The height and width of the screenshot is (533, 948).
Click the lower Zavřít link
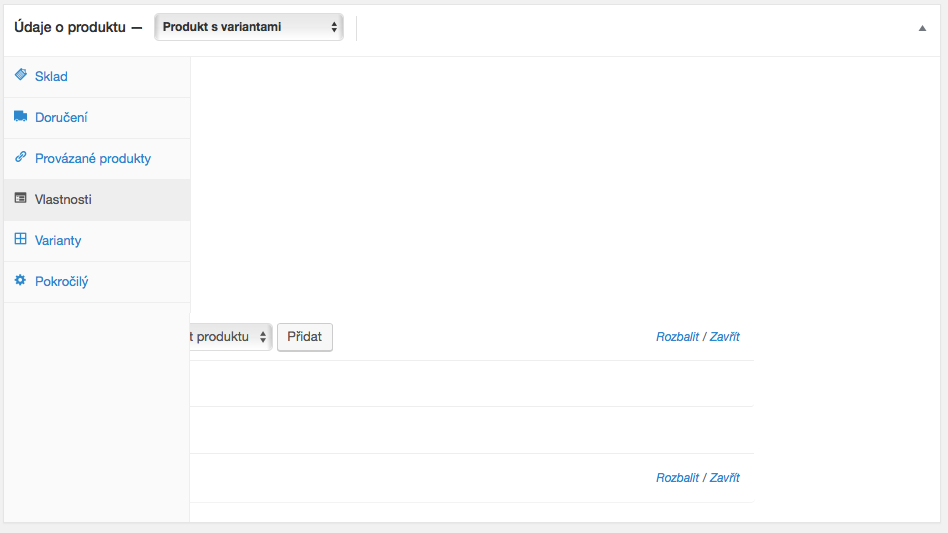coord(724,477)
